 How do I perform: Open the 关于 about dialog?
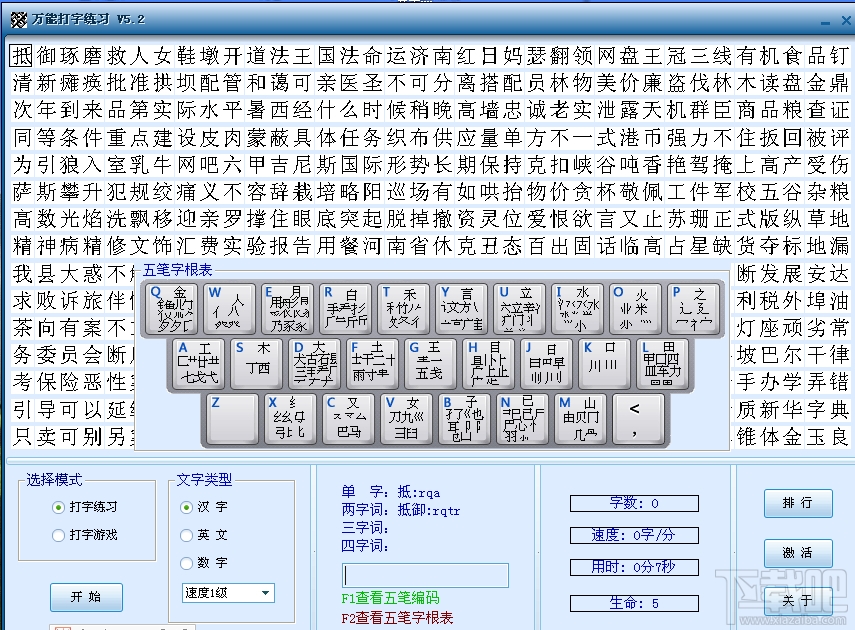pyautogui.click(x=797, y=600)
